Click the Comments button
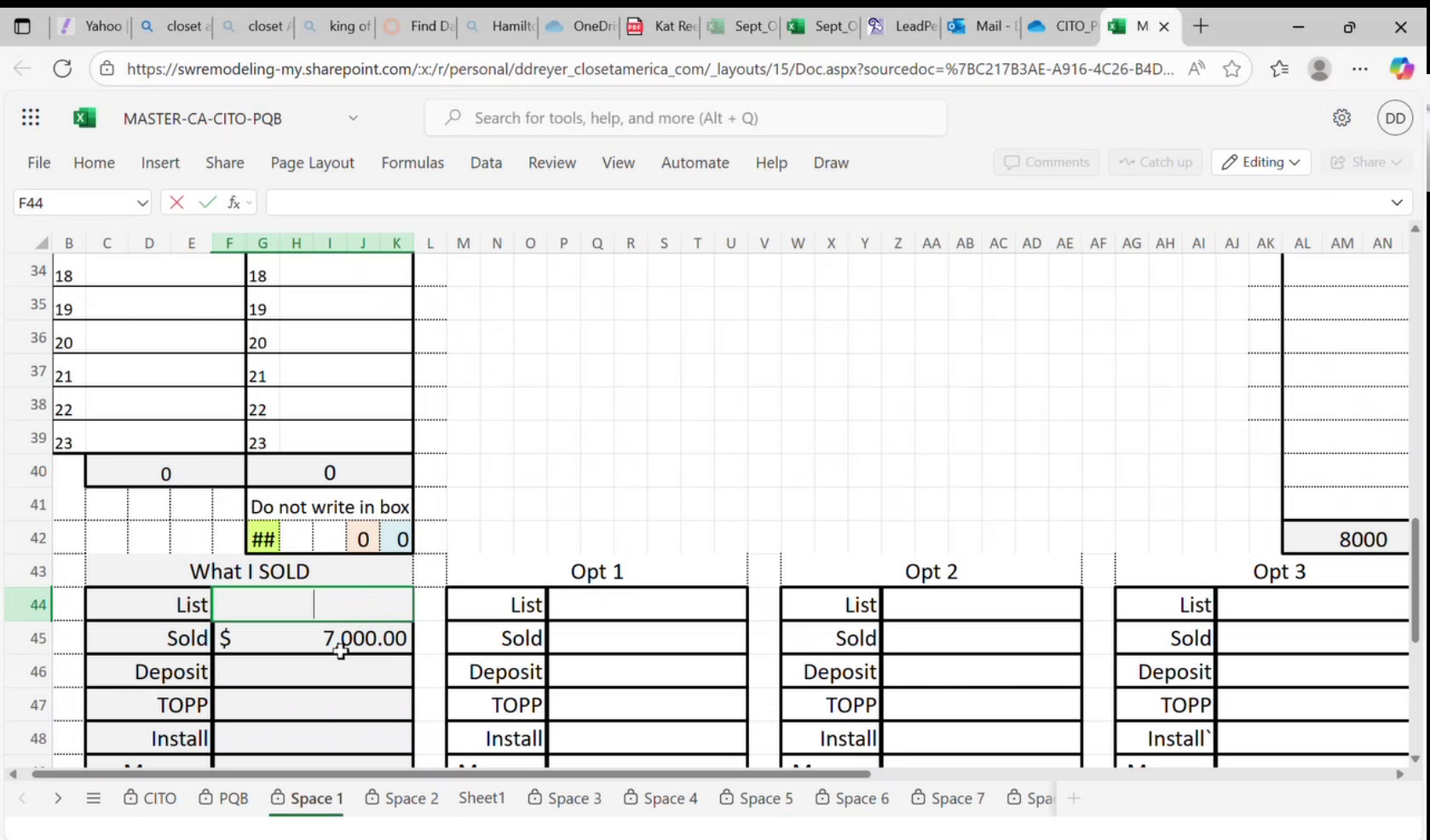Screen dimensions: 1430x840 tap(1047, 162)
